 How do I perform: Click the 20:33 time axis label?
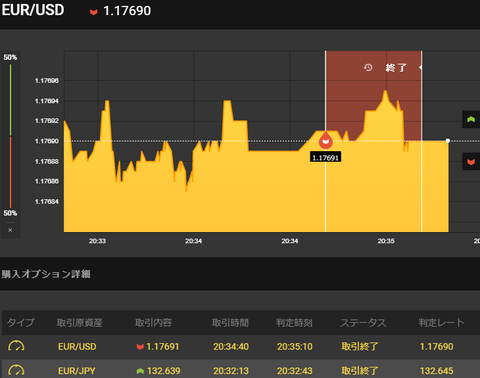click(x=97, y=241)
